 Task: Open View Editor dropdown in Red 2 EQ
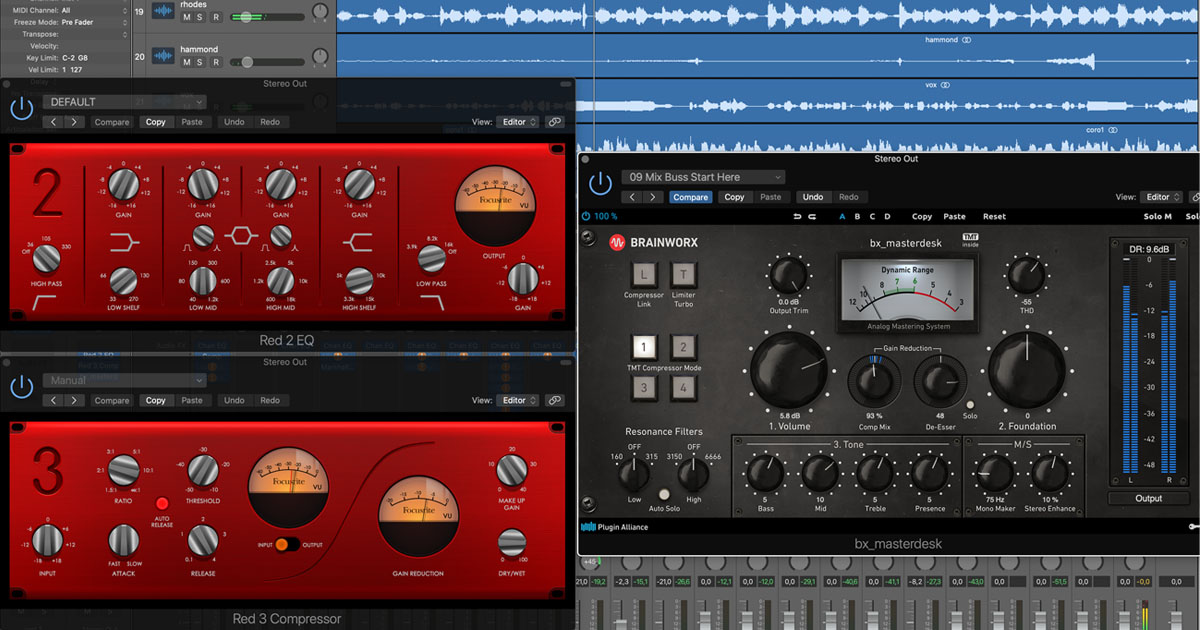pyautogui.click(x=518, y=122)
